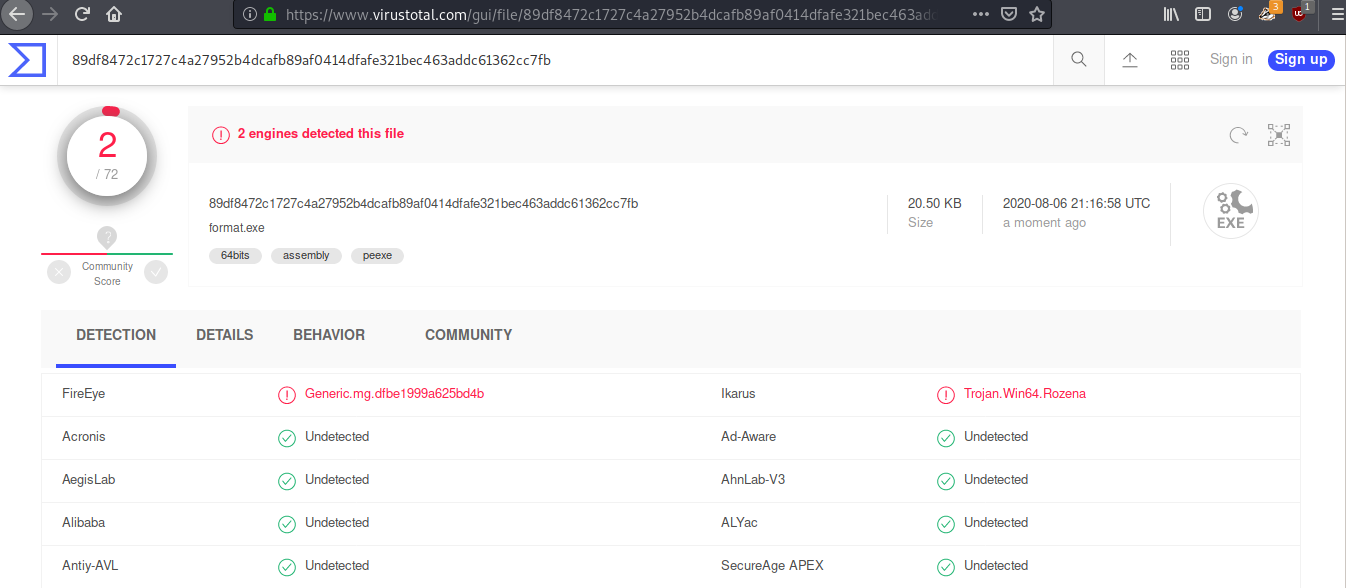Bookmark this page with the star icon
This screenshot has height=588, width=1346.
click(x=1037, y=15)
